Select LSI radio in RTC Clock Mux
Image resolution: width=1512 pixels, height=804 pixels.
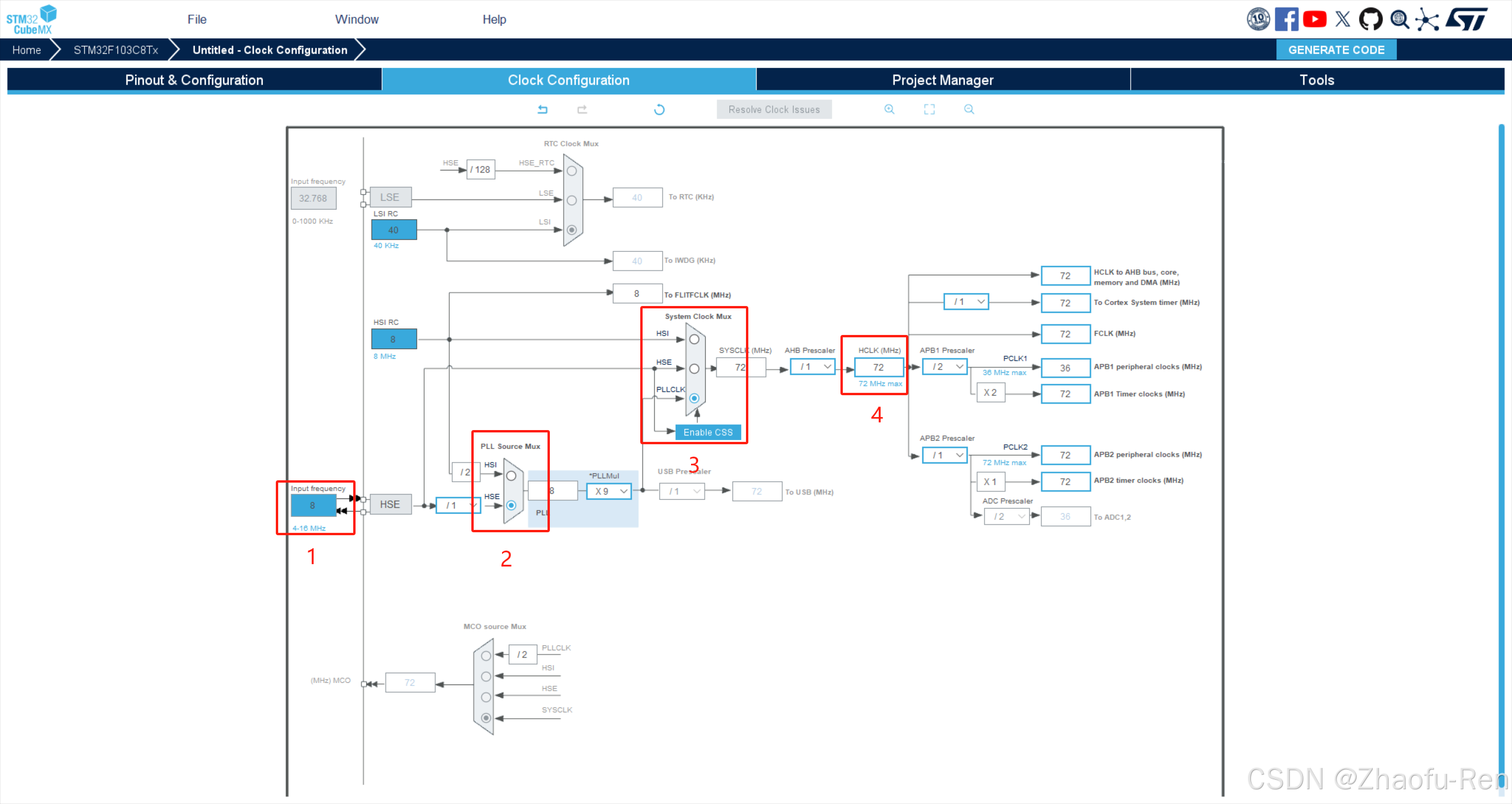[x=572, y=230]
